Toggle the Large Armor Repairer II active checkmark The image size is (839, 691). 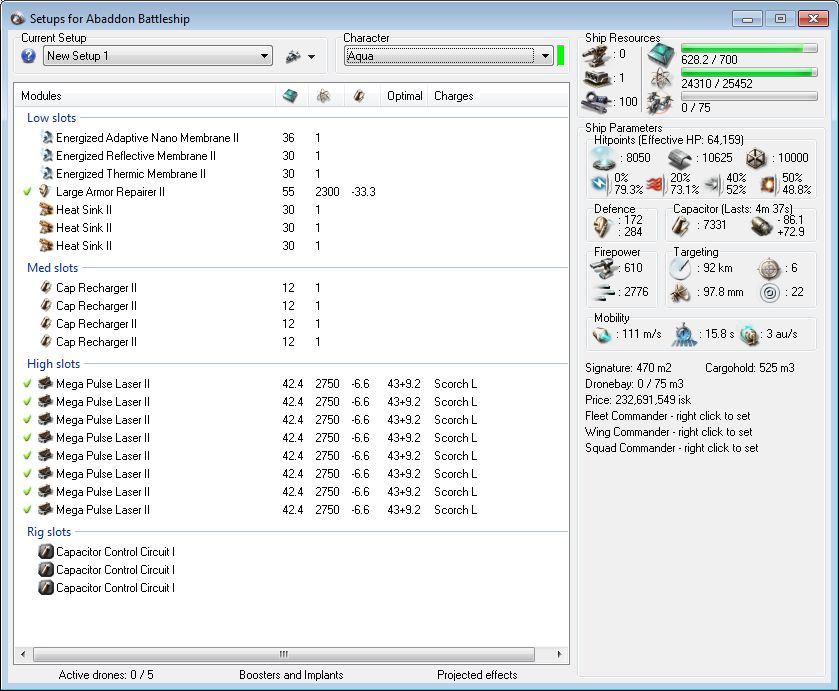(27, 192)
